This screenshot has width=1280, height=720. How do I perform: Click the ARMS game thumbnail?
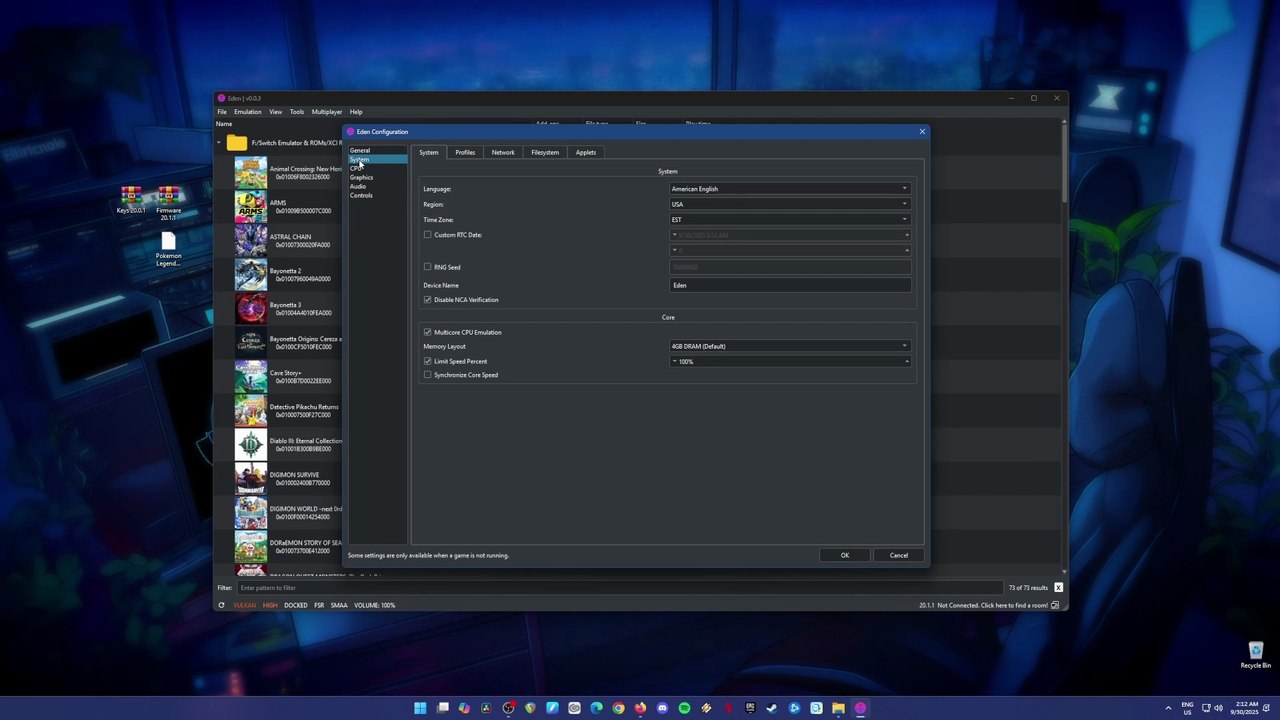[x=251, y=207]
